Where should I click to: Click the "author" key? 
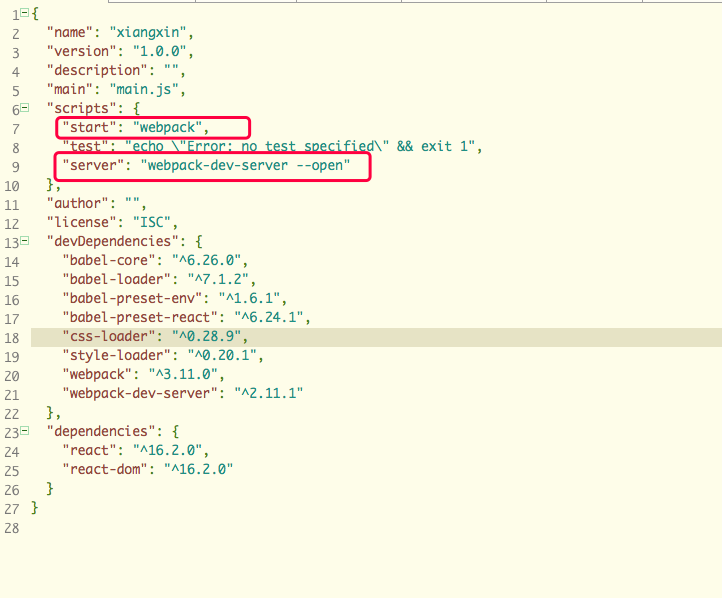coord(78,203)
